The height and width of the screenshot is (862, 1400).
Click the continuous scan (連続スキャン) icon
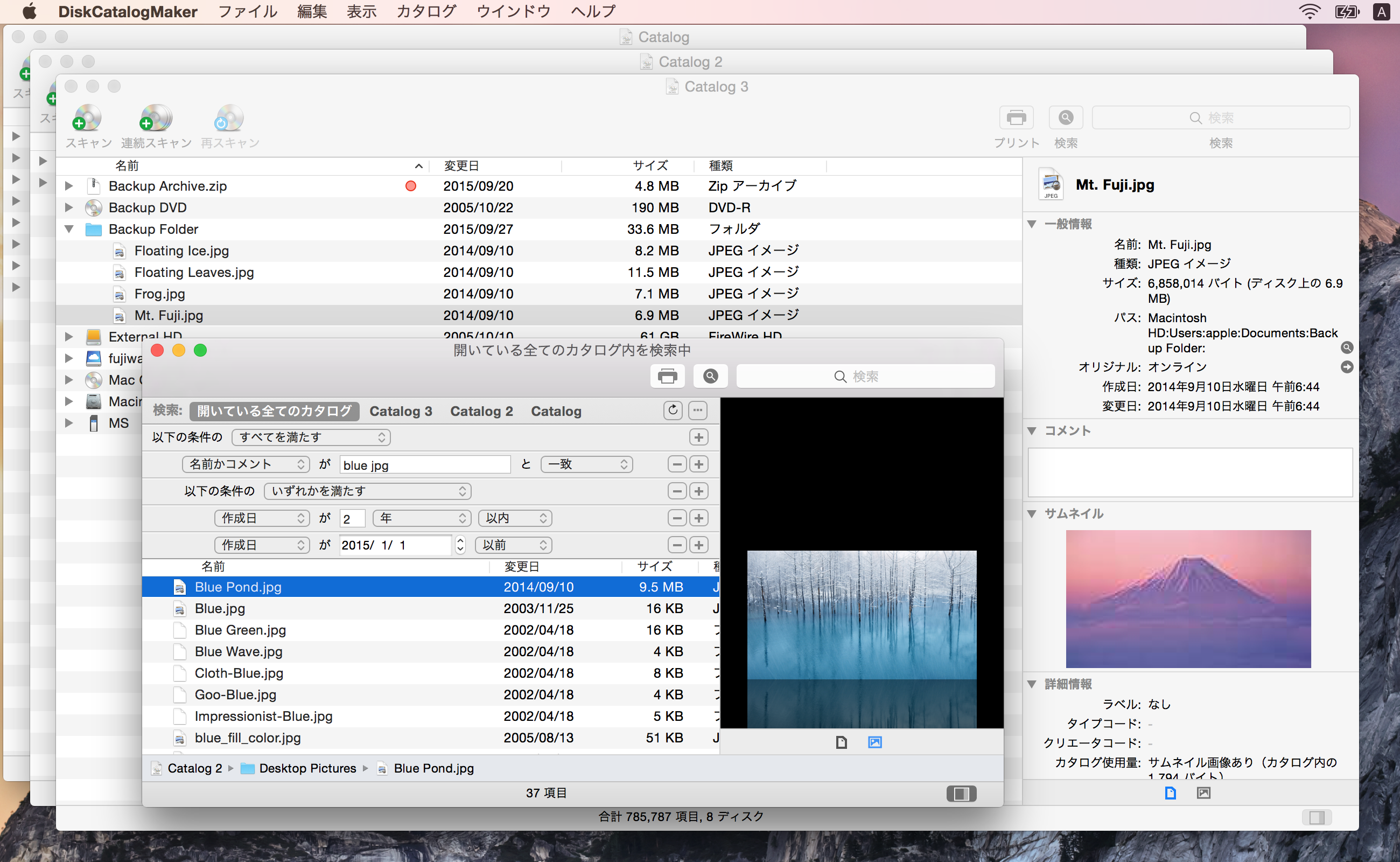pos(155,118)
